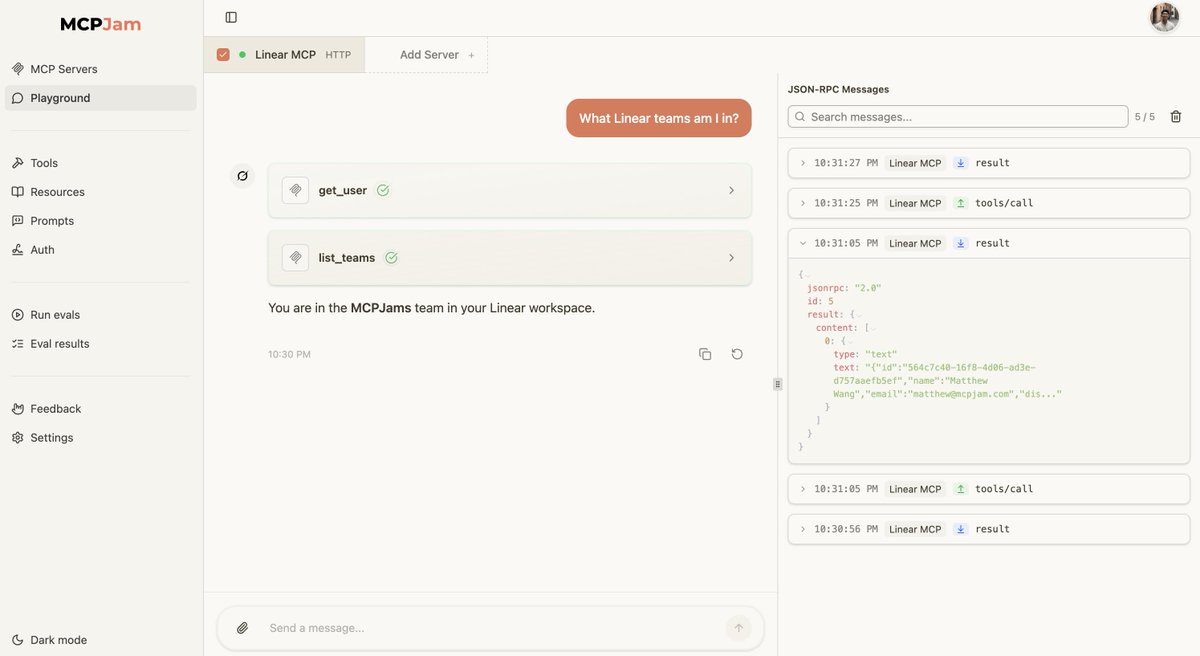Screen dimensions: 1200x656
Task: Click Linear MCP badge on 10:31:25 PM row
Action: pyautogui.click(x=915, y=203)
